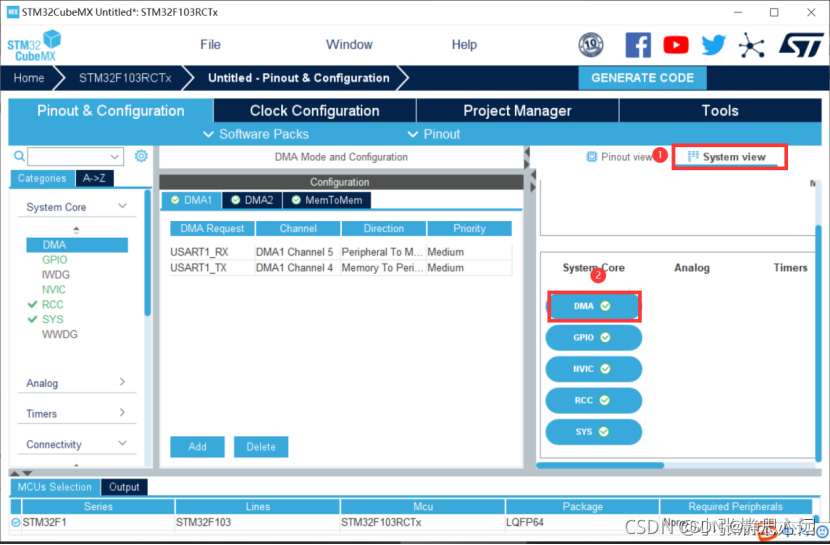Click the GPIO button in System view

593,338
